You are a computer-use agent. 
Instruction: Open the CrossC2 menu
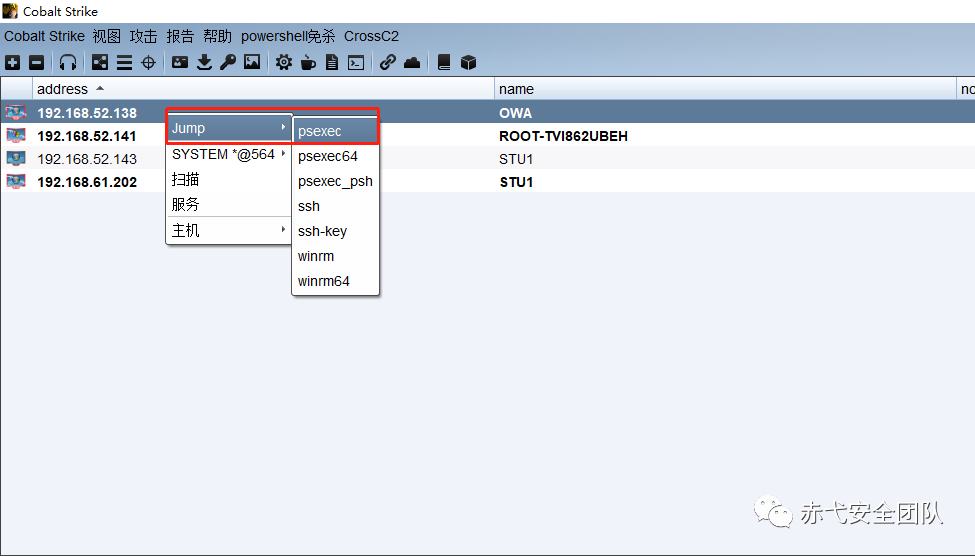click(x=371, y=36)
